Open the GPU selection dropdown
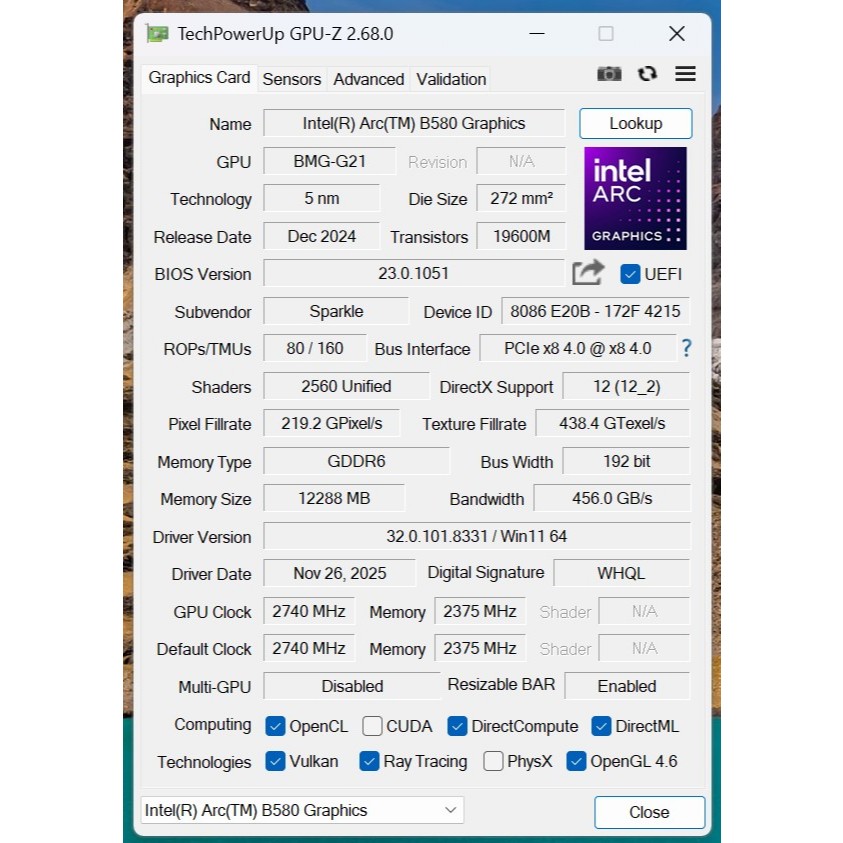Viewport: 843px width, 843px height. coord(302,810)
